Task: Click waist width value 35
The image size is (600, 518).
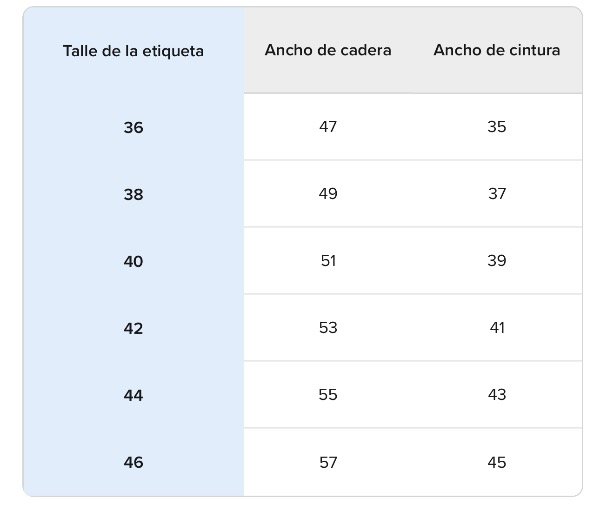Action: [497, 127]
